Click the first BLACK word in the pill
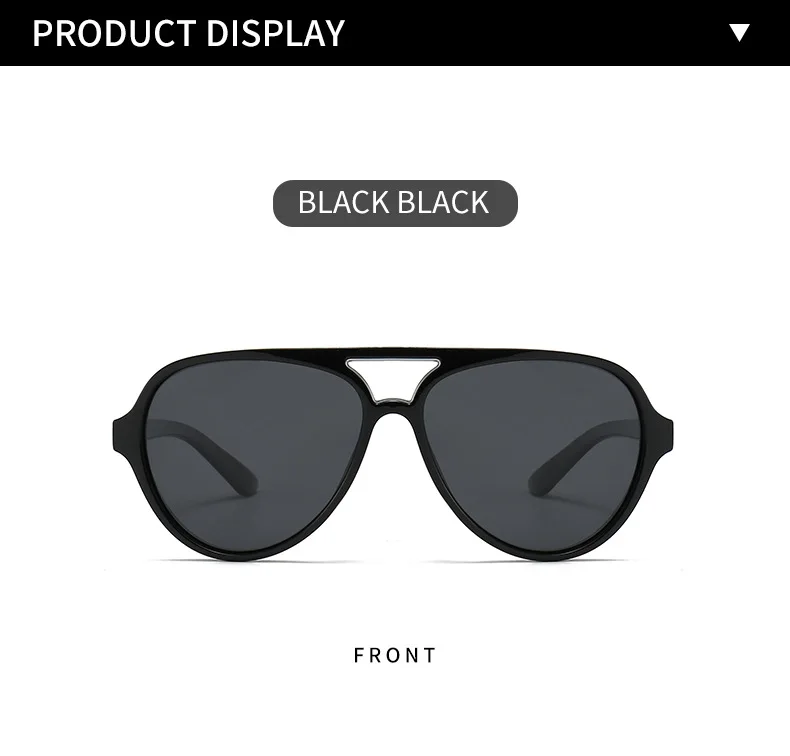790x756 pixels. pyautogui.click(x=343, y=202)
